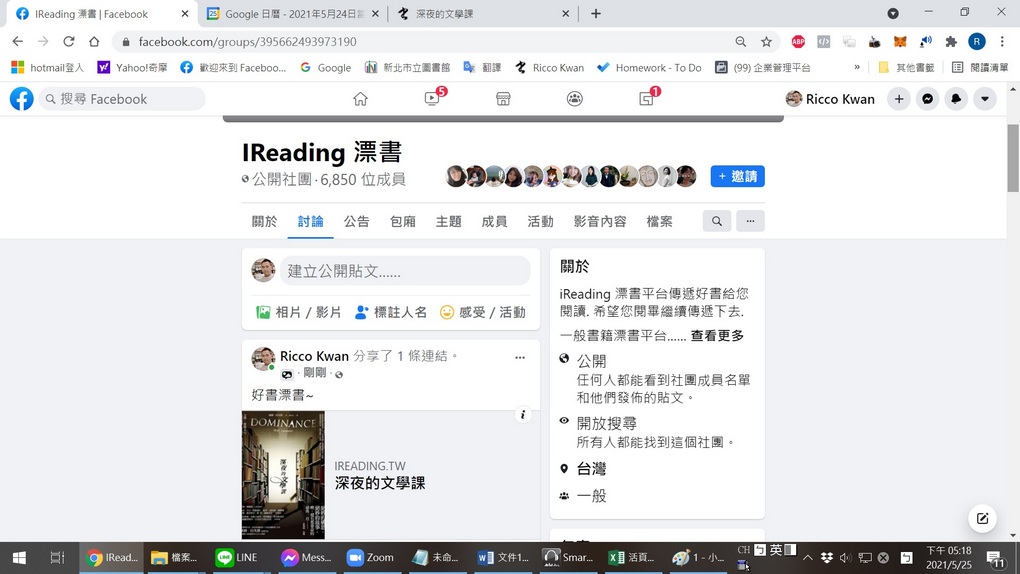The width and height of the screenshot is (1020, 574).
Task: Click the page vertical scrollbar
Action: pos(1013,158)
